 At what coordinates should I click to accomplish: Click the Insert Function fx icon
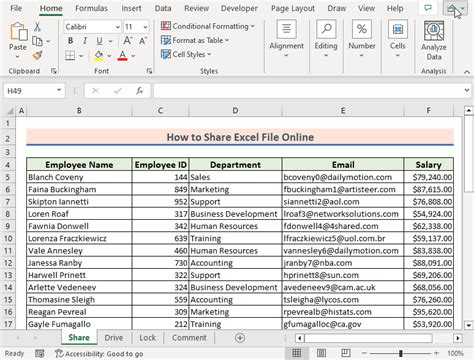(139, 91)
